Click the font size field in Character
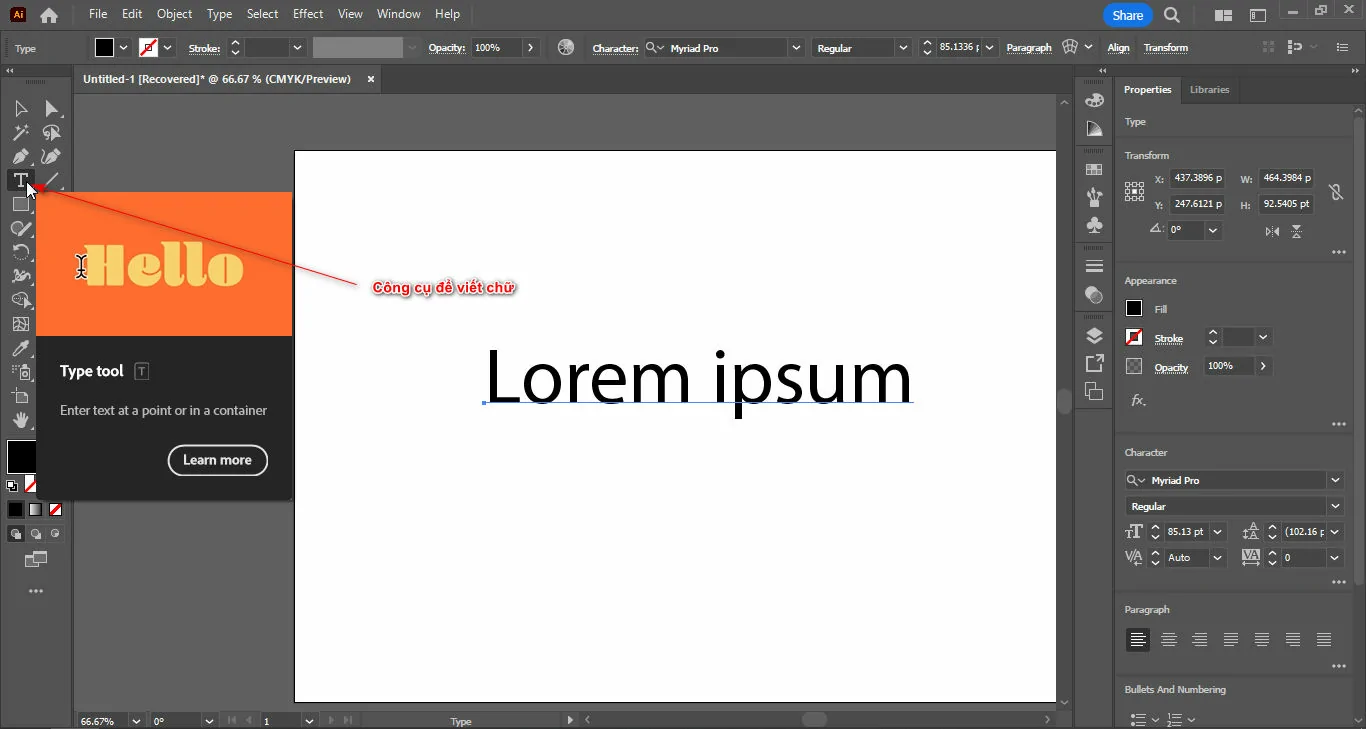The height and width of the screenshot is (729, 1366). coord(1187,532)
